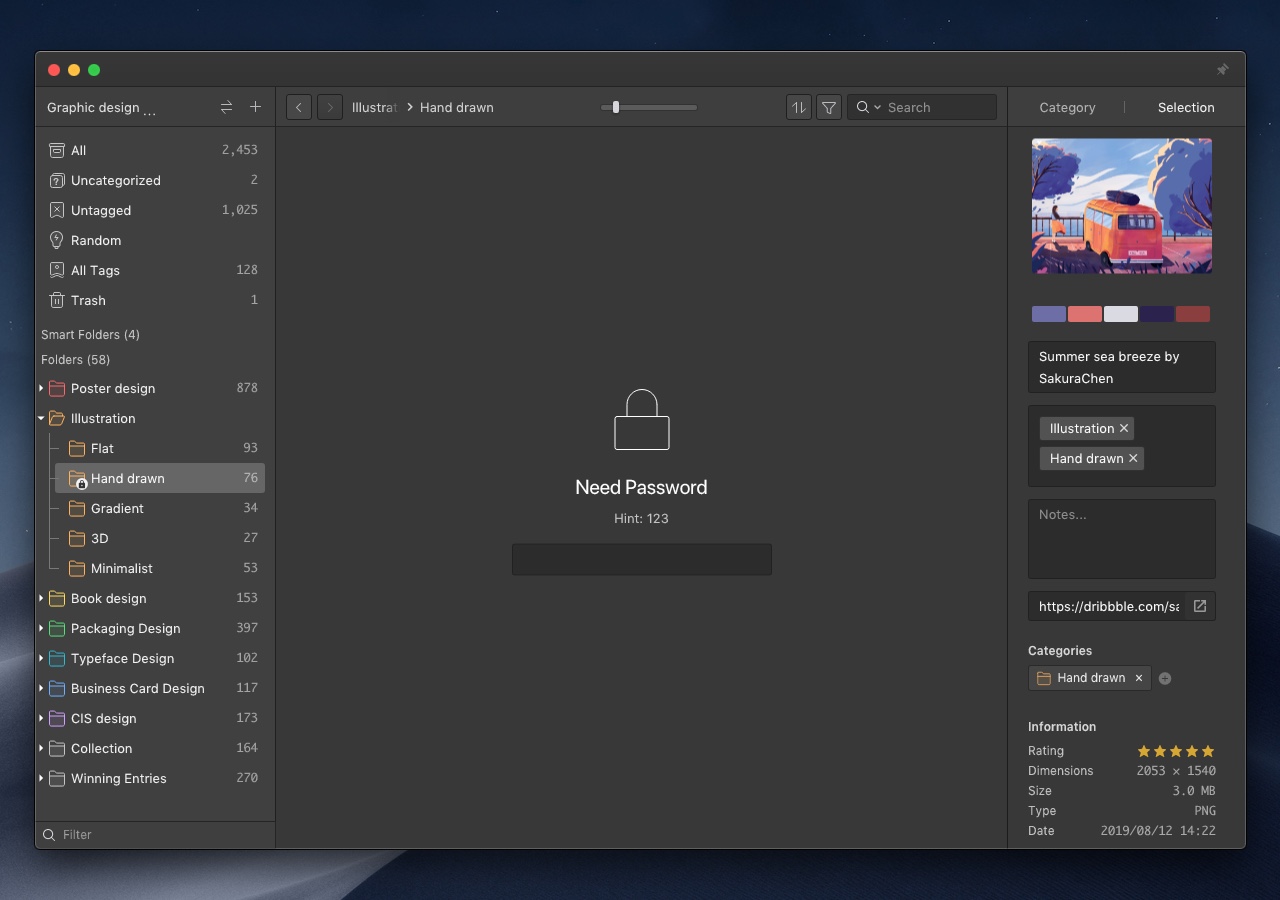Expand the Packaging Design folder

coord(41,628)
